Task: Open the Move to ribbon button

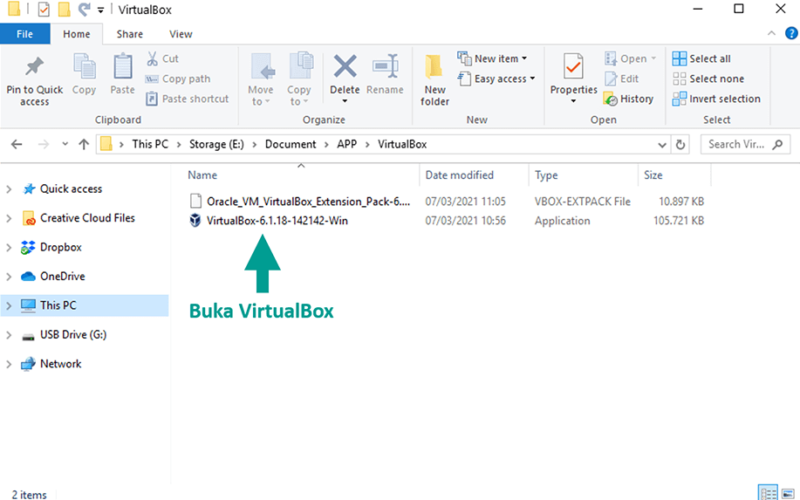Action: point(261,80)
